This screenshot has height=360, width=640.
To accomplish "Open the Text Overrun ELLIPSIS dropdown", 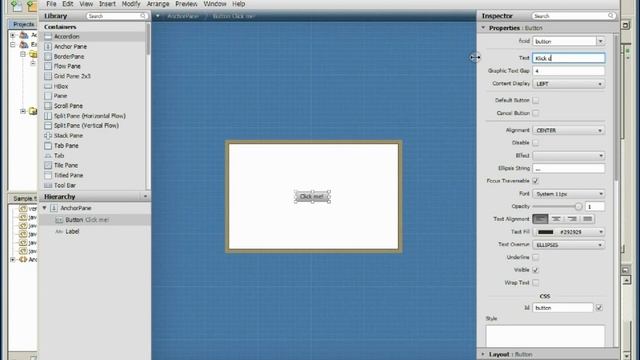I will point(569,245).
